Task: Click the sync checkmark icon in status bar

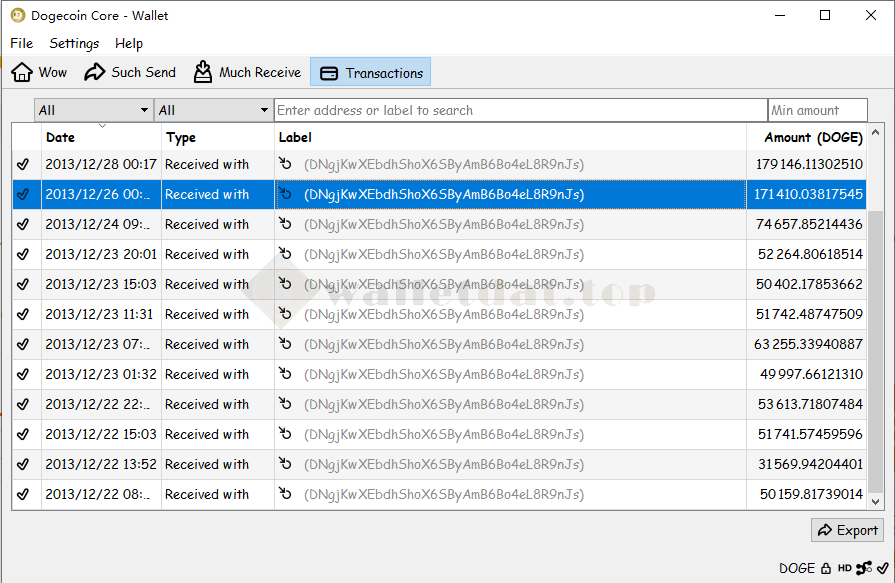Action: [882, 568]
